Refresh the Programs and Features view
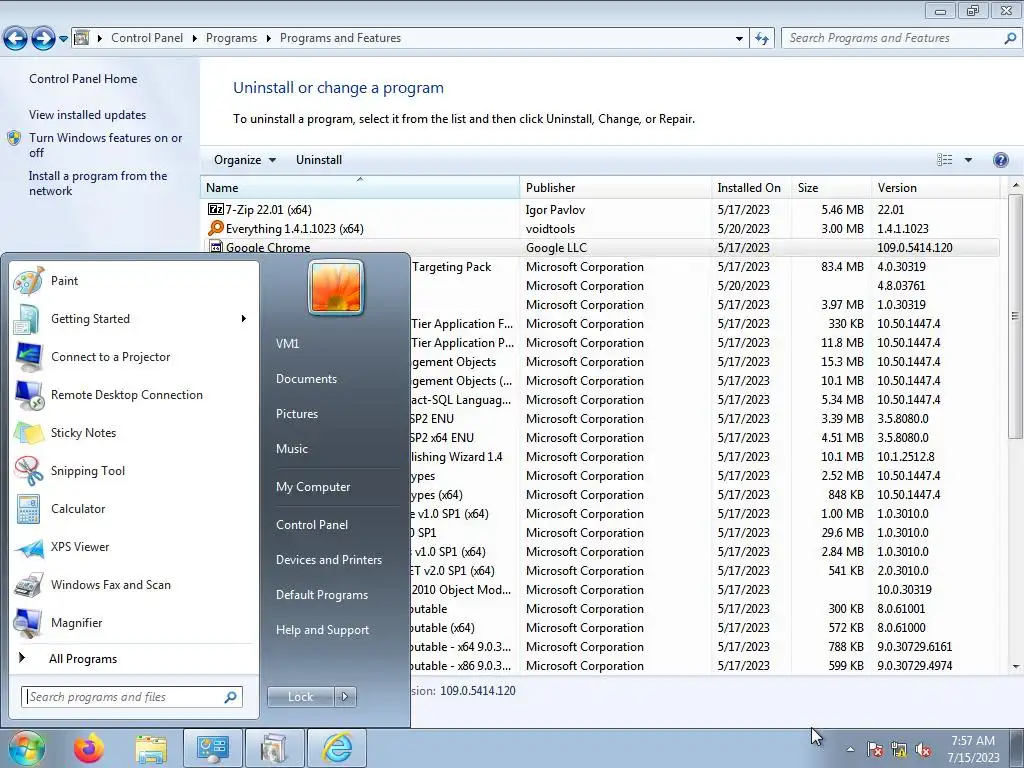The height and width of the screenshot is (768, 1024). point(762,39)
